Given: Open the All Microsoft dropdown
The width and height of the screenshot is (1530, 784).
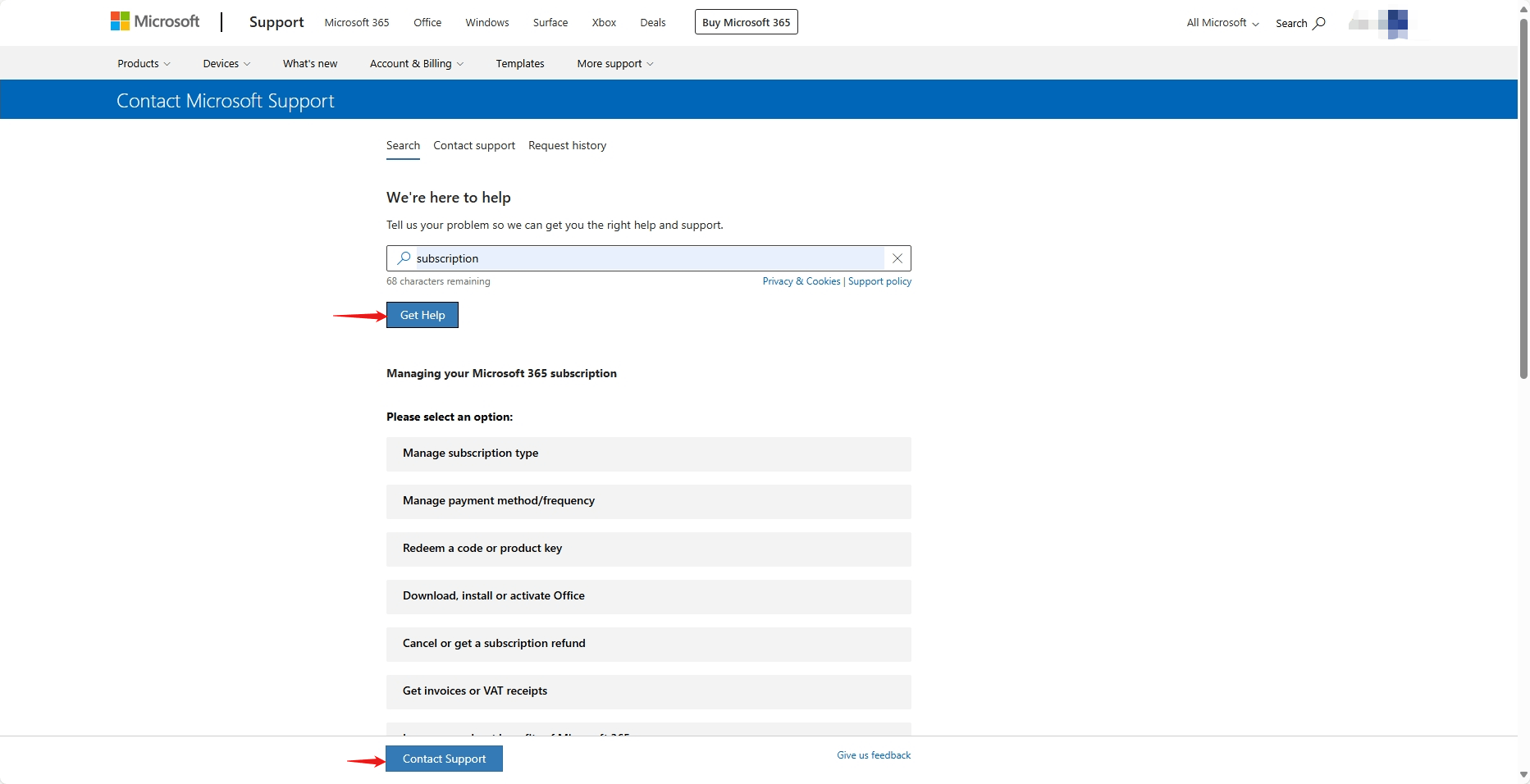Looking at the screenshot, I should click(x=1222, y=23).
